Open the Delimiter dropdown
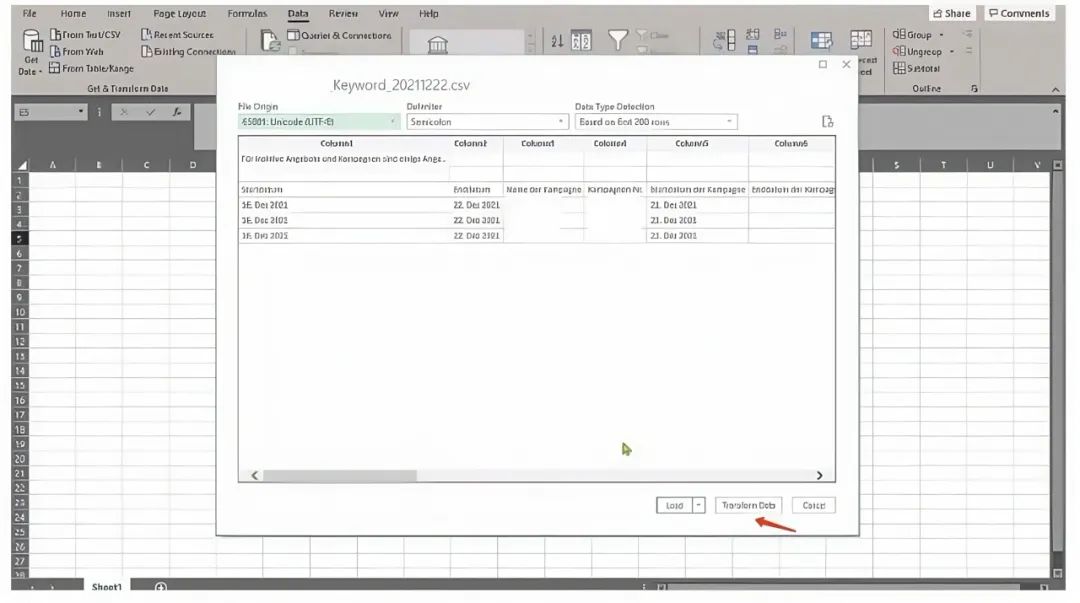Screen dimensions: 1080x603 tap(487, 122)
